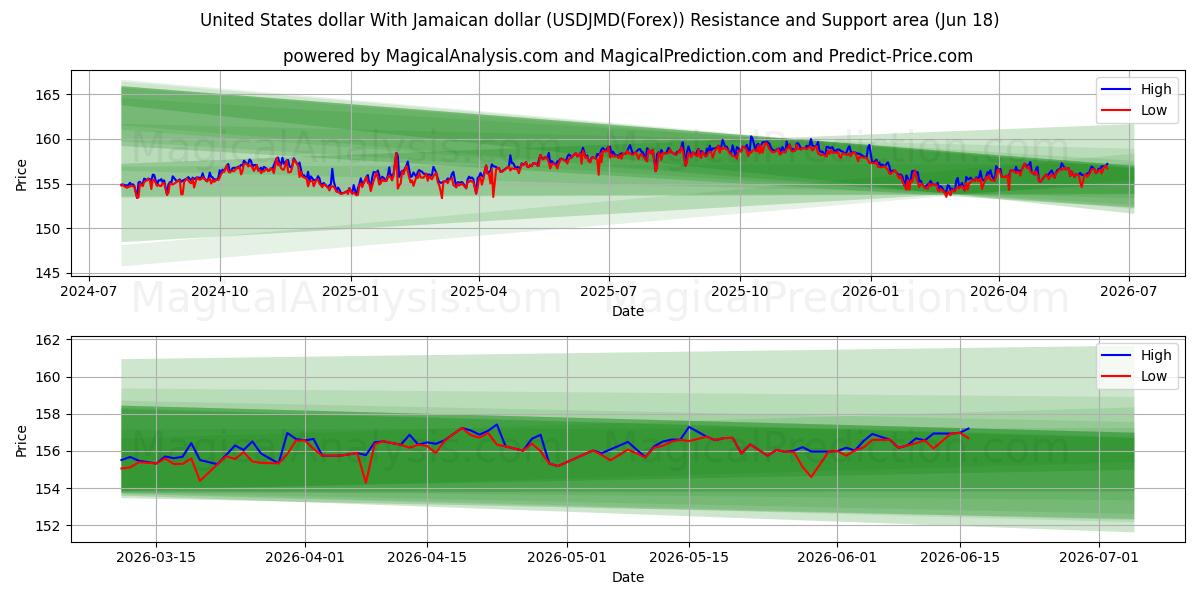This screenshot has width=1200, height=600.
Task: Click the 2026-07-01 tick label
Action: pyautogui.click(x=1100, y=558)
